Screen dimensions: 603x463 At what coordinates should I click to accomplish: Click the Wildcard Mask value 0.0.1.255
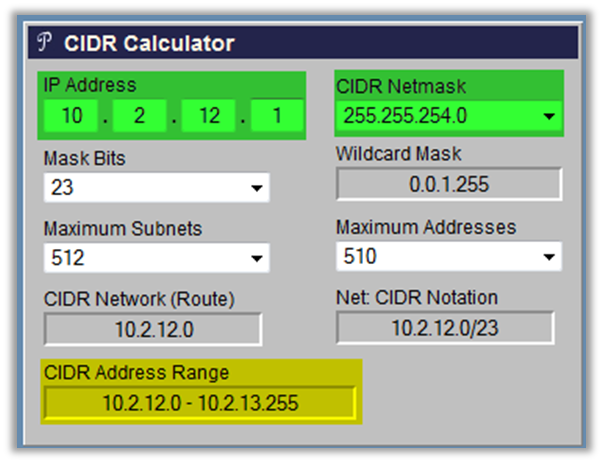(x=448, y=185)
